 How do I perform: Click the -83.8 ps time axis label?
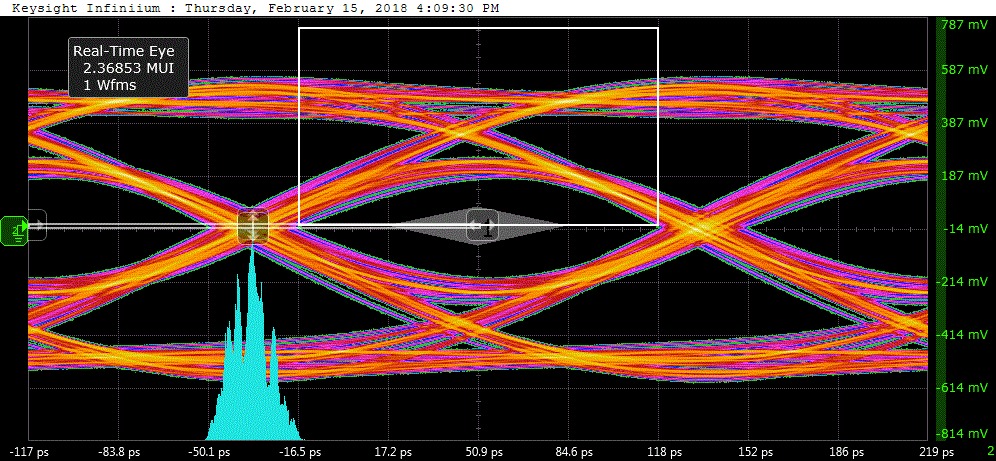click(119, 452)
